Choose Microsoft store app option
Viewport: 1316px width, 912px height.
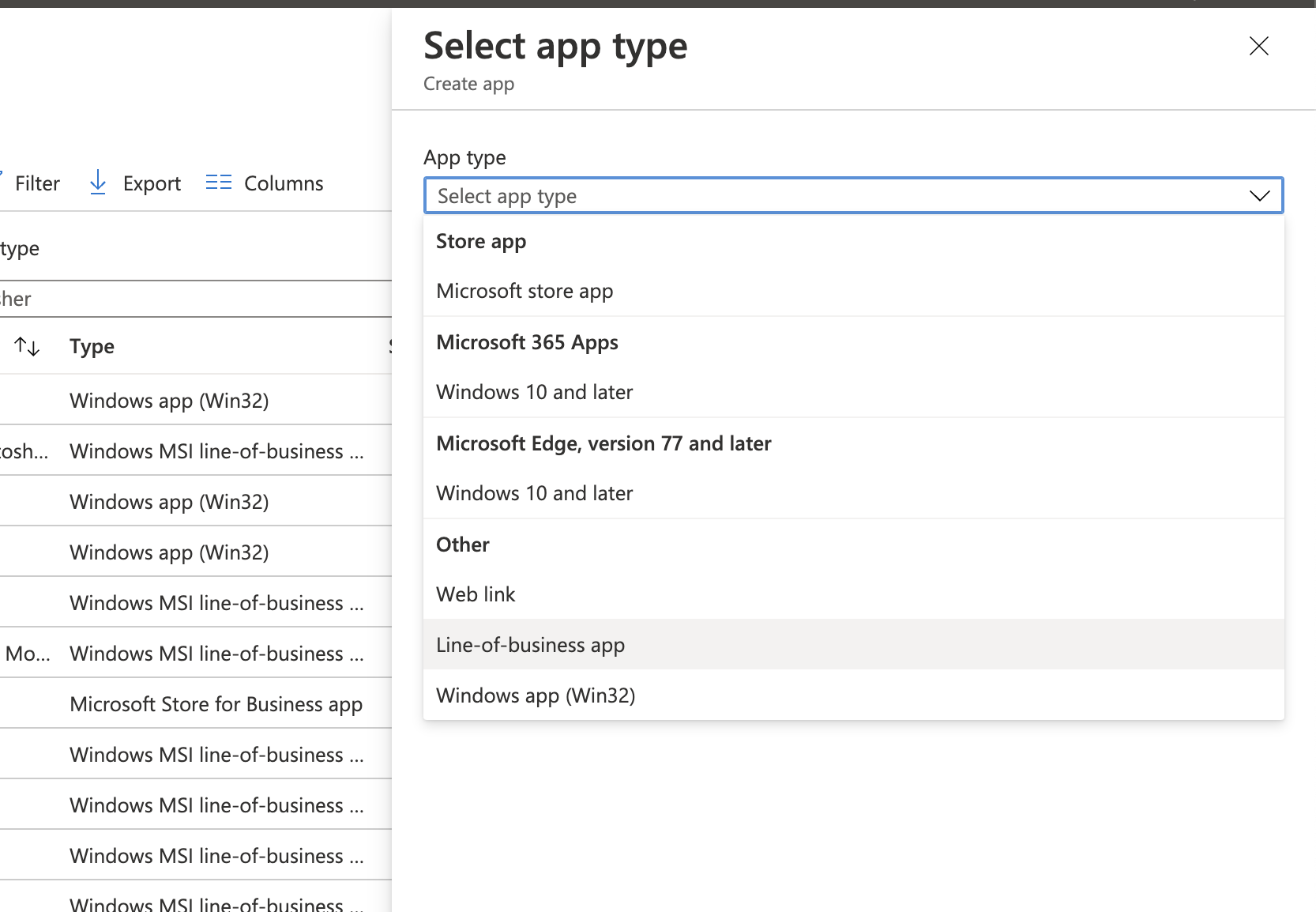[854, 291]
